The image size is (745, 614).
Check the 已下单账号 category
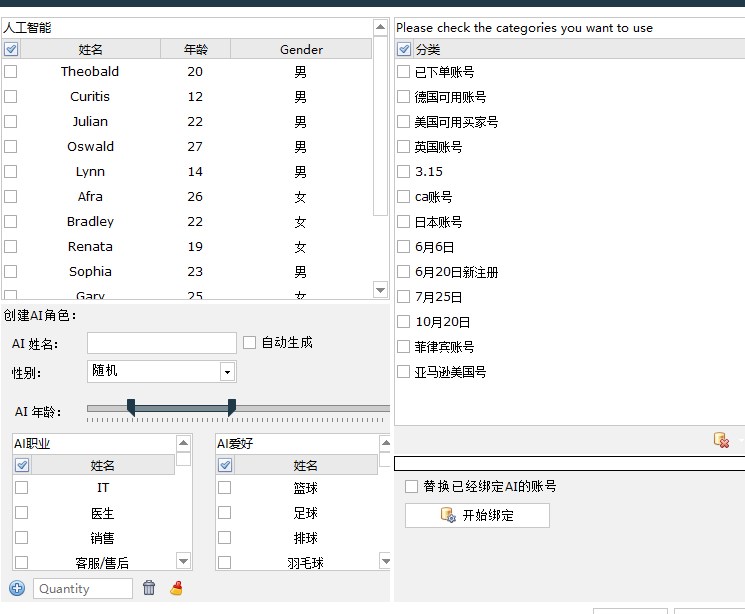[403, 72]
